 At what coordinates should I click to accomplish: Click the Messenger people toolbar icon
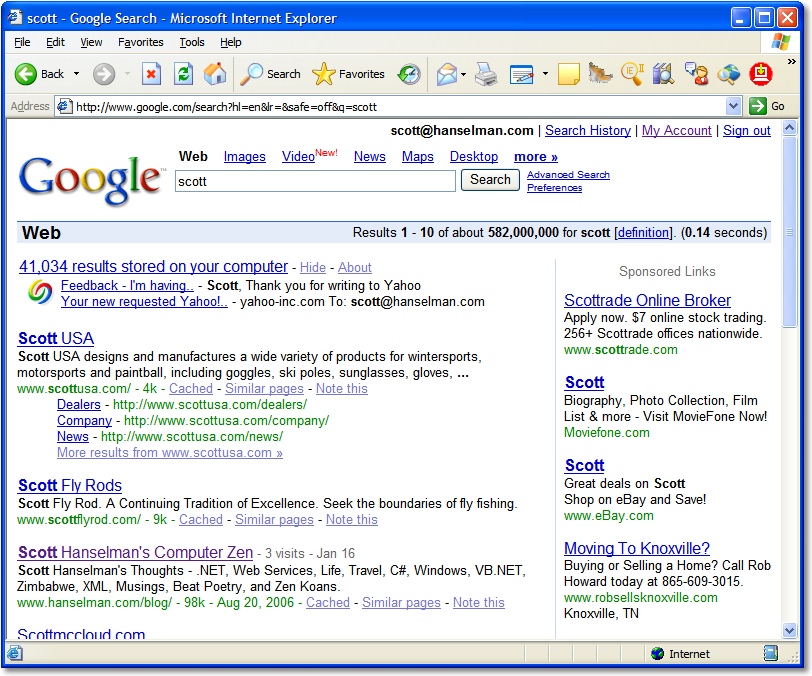click(697, 74)
